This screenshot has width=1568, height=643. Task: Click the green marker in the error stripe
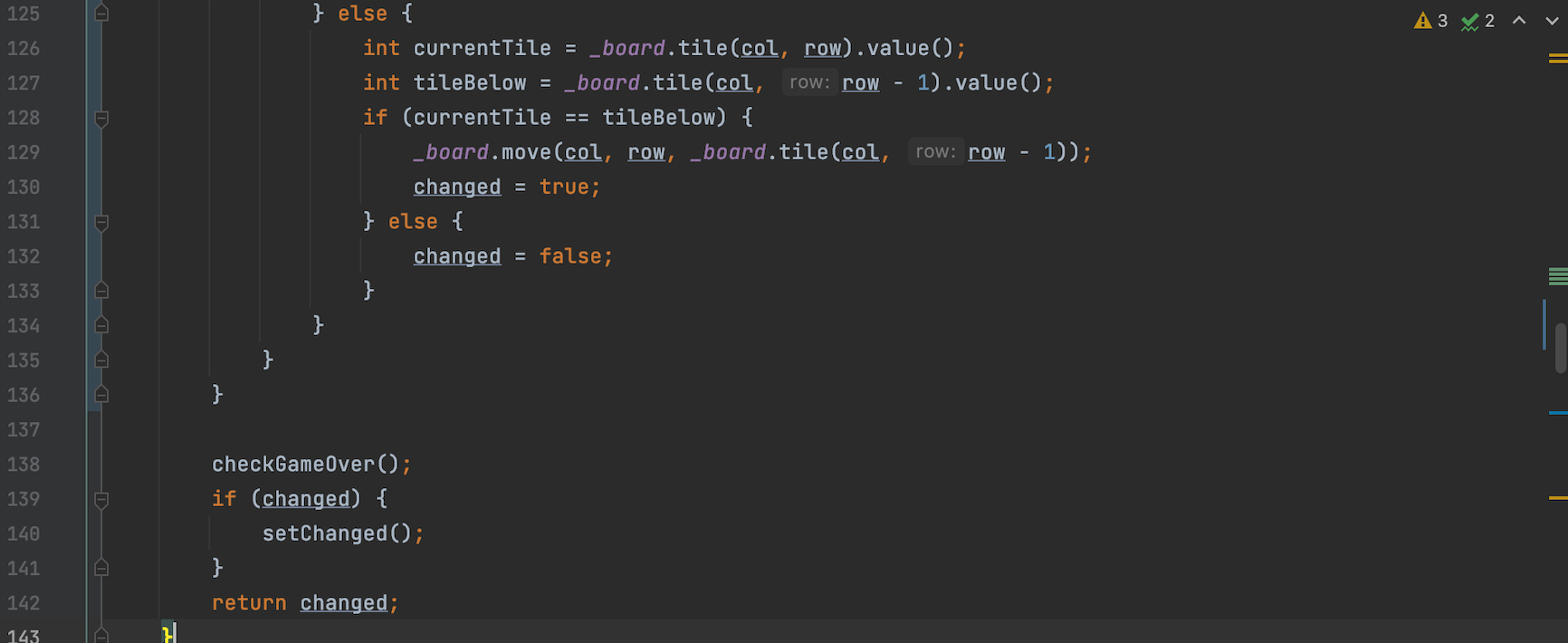(1557, 277)
